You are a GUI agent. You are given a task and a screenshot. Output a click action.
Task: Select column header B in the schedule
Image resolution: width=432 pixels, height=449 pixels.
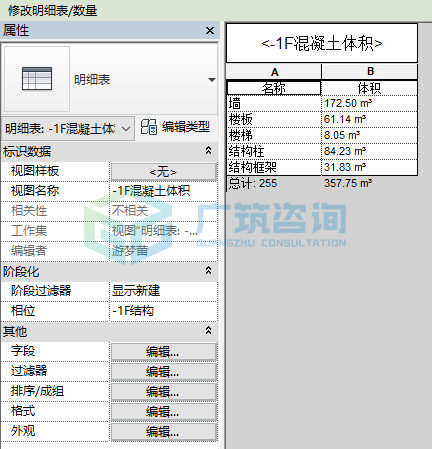coord(370,72)
